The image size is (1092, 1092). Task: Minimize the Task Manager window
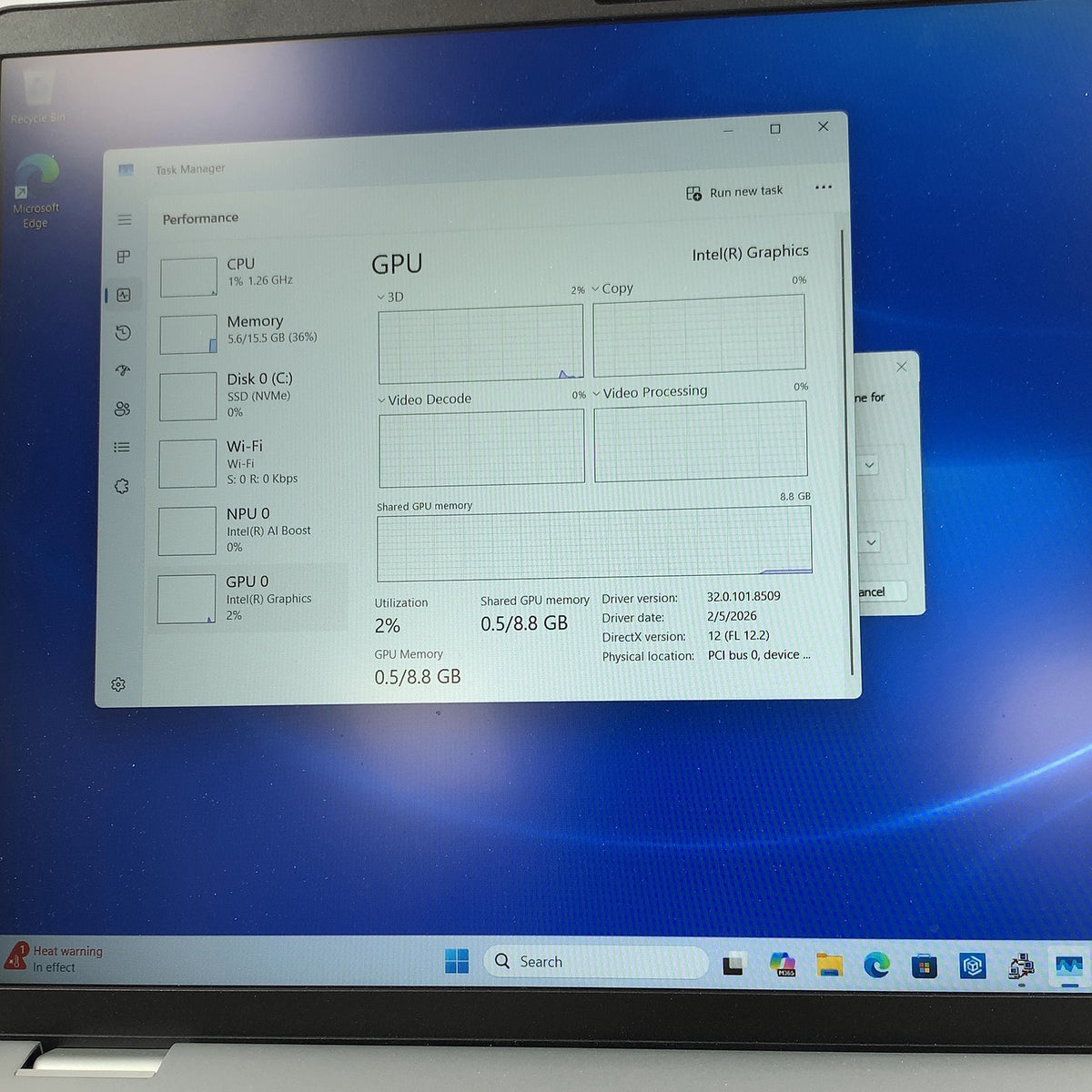point(728,131)
